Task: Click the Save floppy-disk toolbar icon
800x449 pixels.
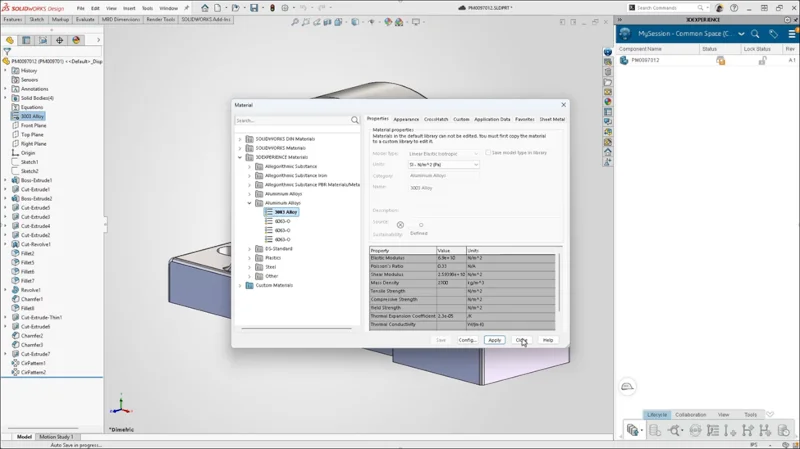Action: pyautogui.click(x=254, y=8)
